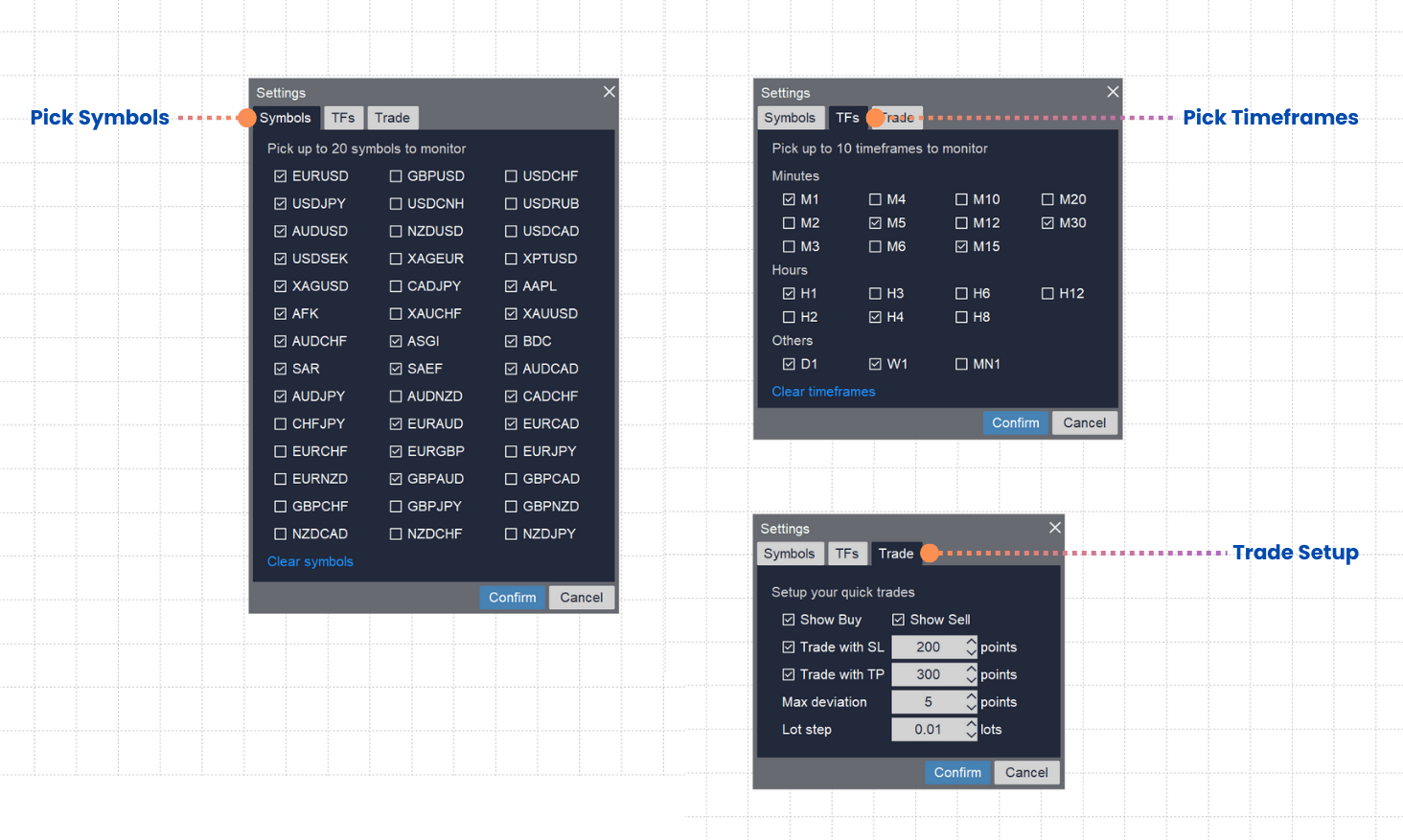Toggle Trade with TP checkbox
The width and height of the screenshot is (1403, 840).
coord(788,674)
